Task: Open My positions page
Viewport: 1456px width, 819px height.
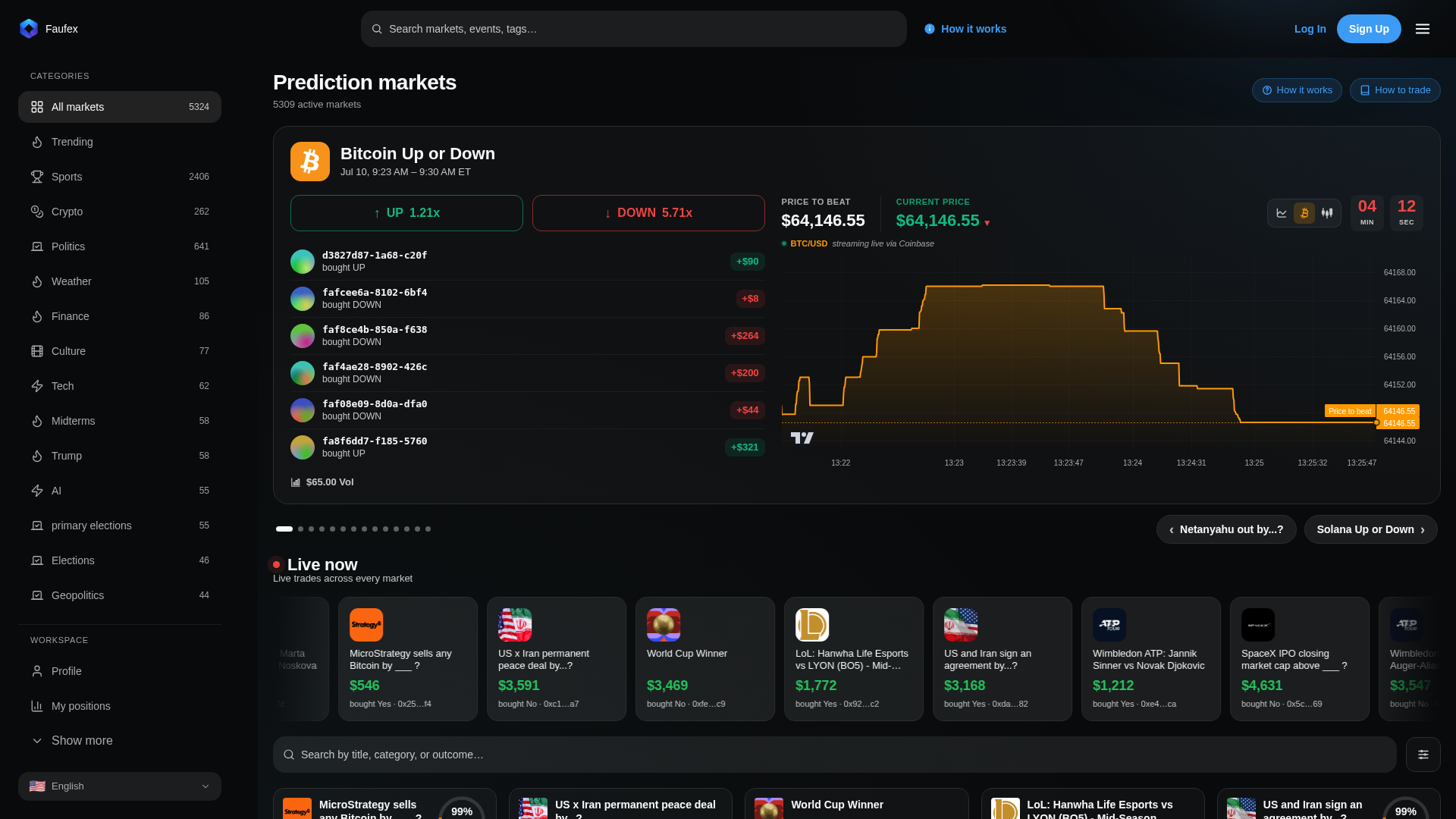Action: coord(120,706)
